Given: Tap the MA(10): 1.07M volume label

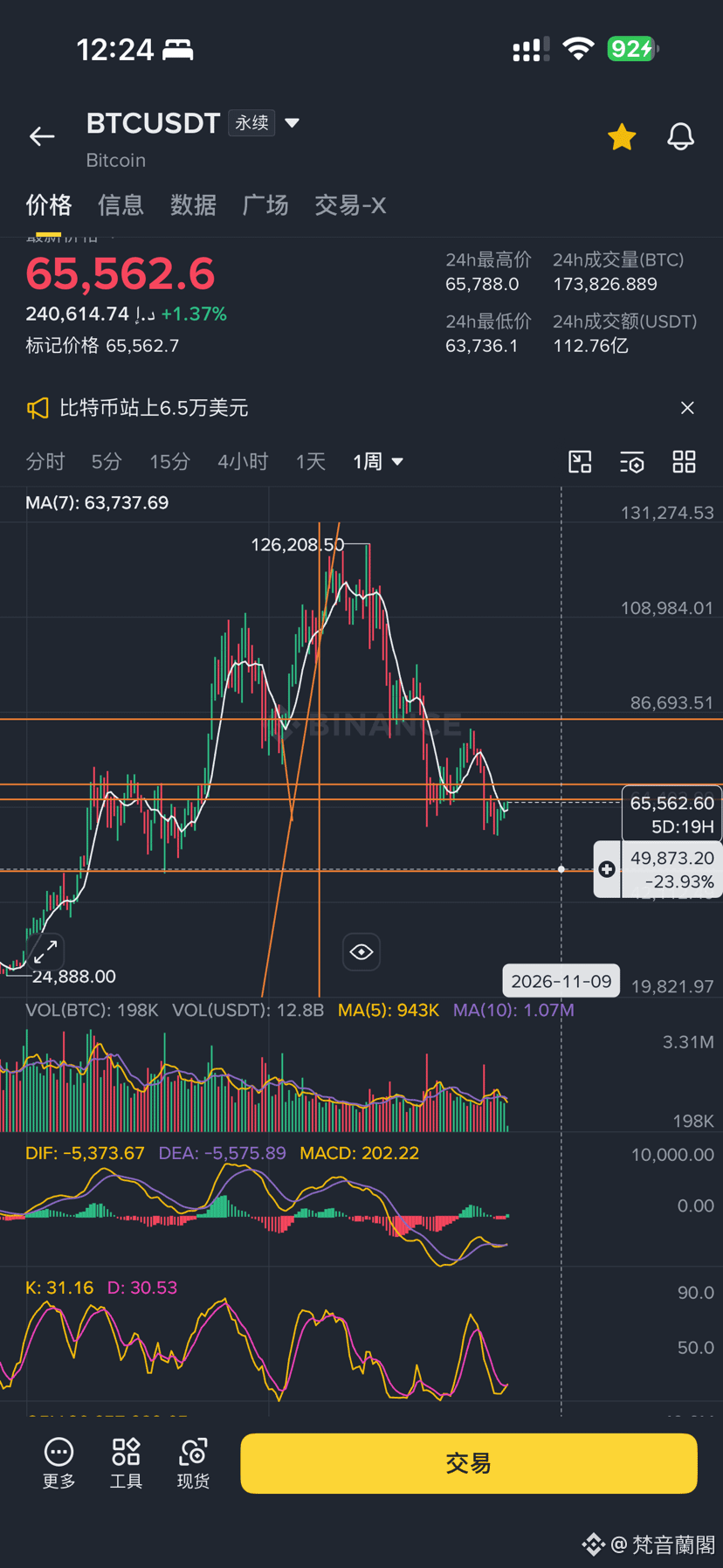Looking at the screenshot, I should pos(513,1010).
